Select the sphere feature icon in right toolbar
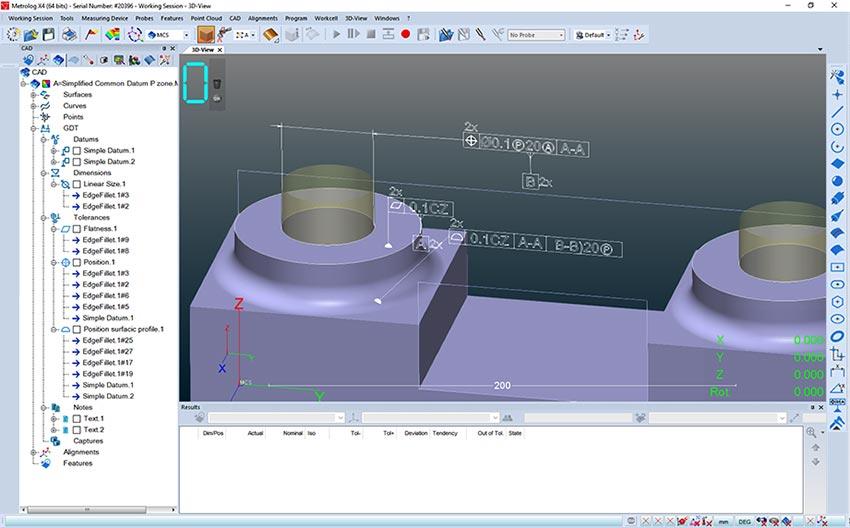This screenshot has height=528, width=850. pos(837,180)
